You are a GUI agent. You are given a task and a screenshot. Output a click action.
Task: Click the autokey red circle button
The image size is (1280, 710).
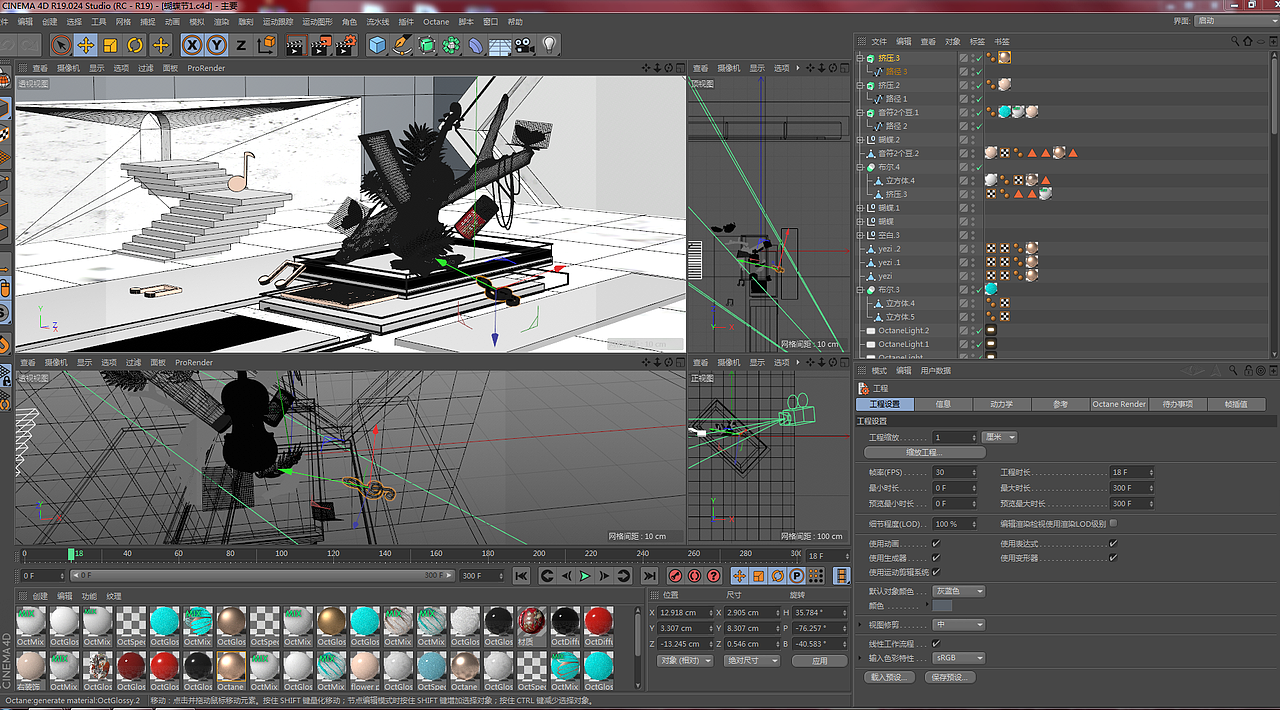(x=694, y=576)
